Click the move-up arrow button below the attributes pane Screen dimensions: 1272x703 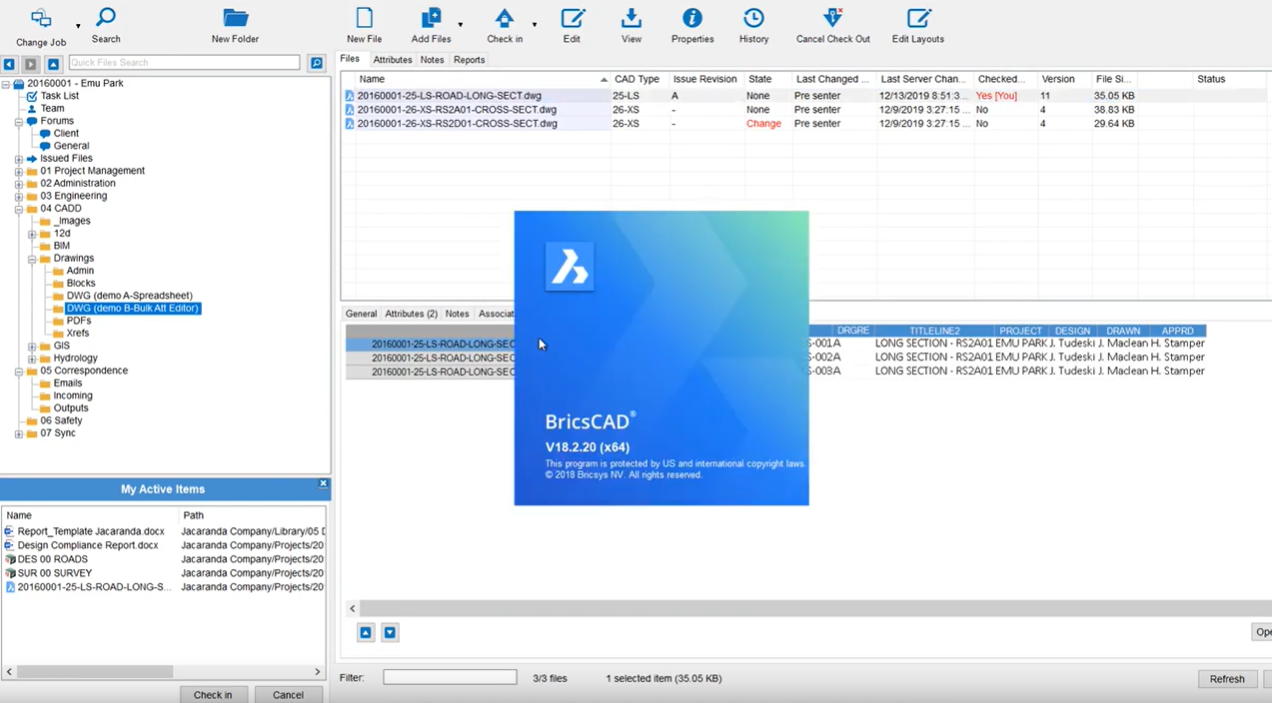click(x=366, y=632)
